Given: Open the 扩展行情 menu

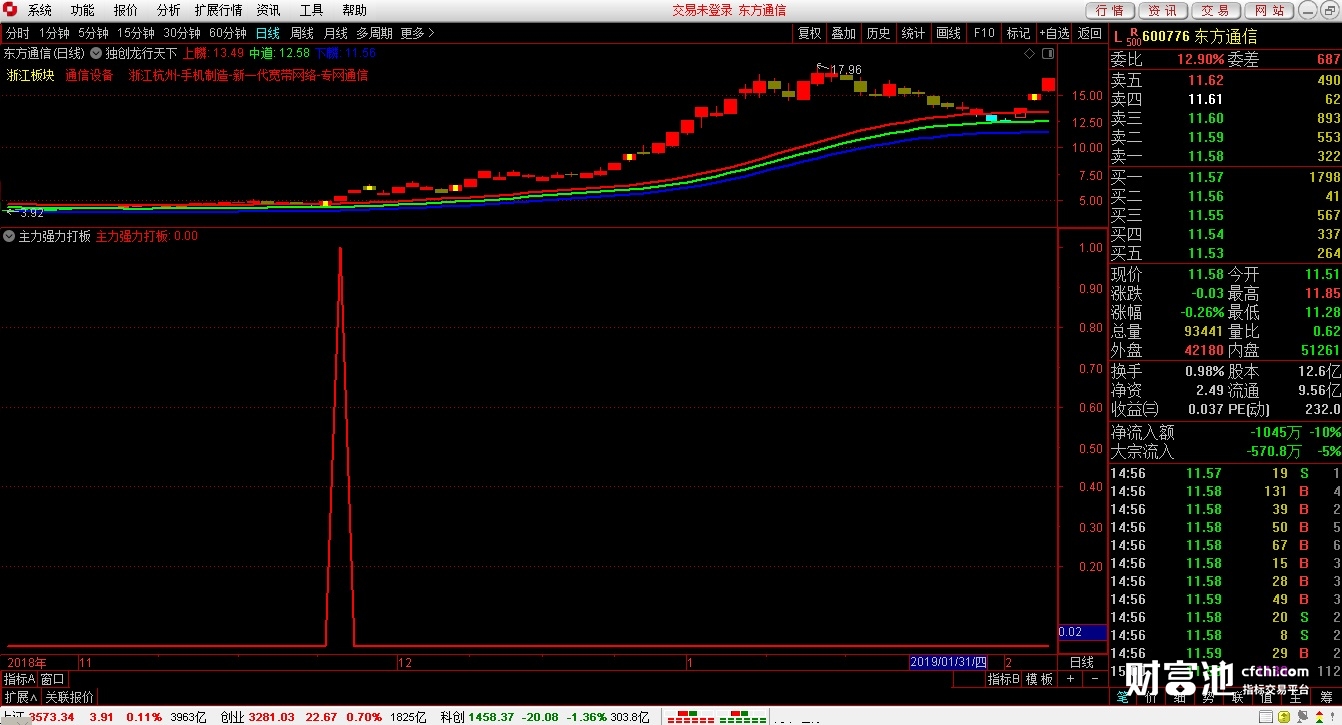Looking at the screenshot, I should [x=219, y=10].
